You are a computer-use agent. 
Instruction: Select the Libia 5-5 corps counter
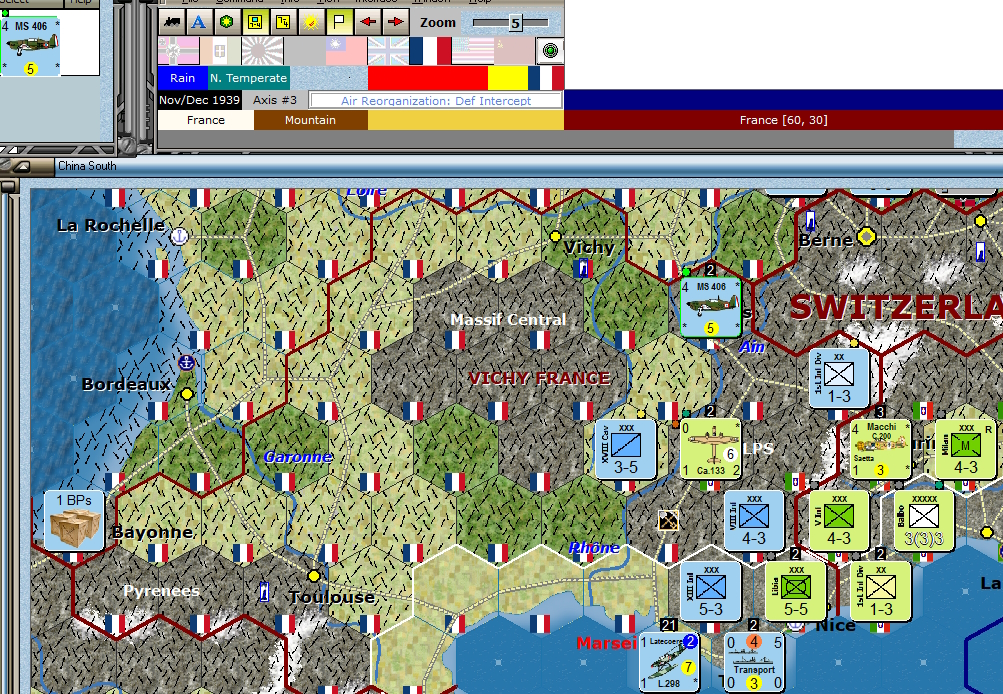click(796, 591)
